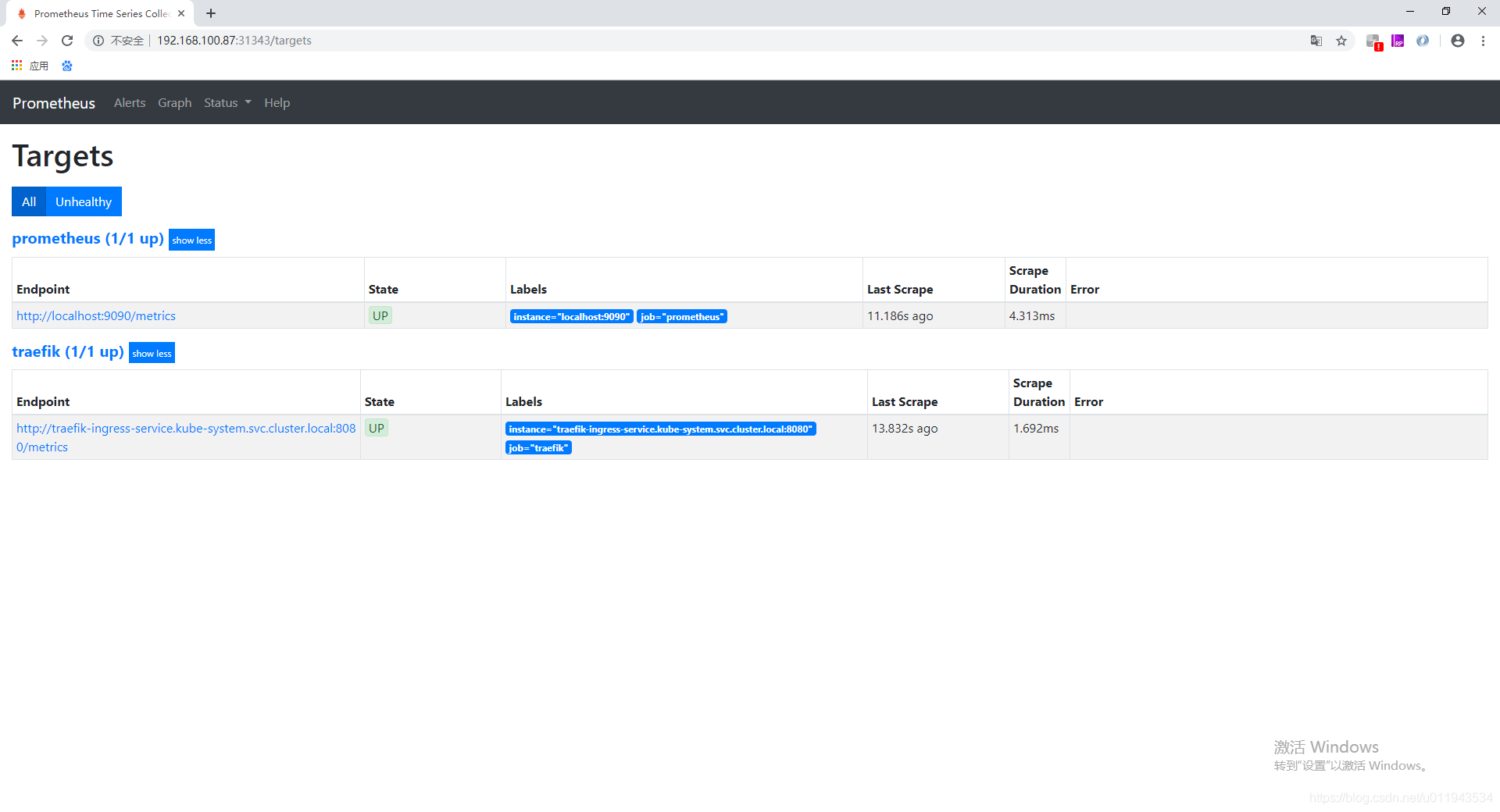Open the Alerts page
Viewport: 1500px width, 812px height.
click(130, 103)
